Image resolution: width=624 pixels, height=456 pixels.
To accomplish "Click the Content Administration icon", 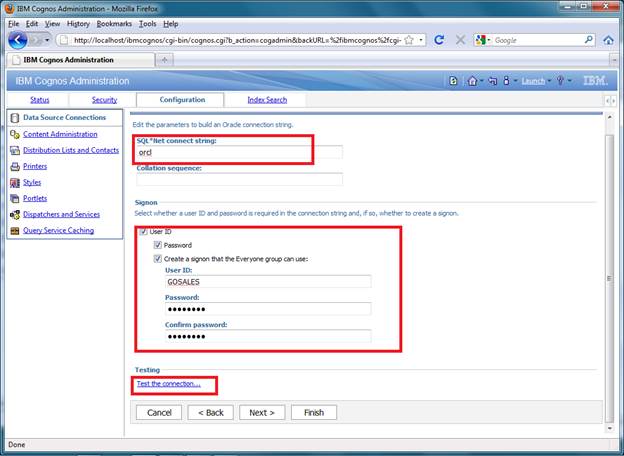I will [x=15, y=134].
